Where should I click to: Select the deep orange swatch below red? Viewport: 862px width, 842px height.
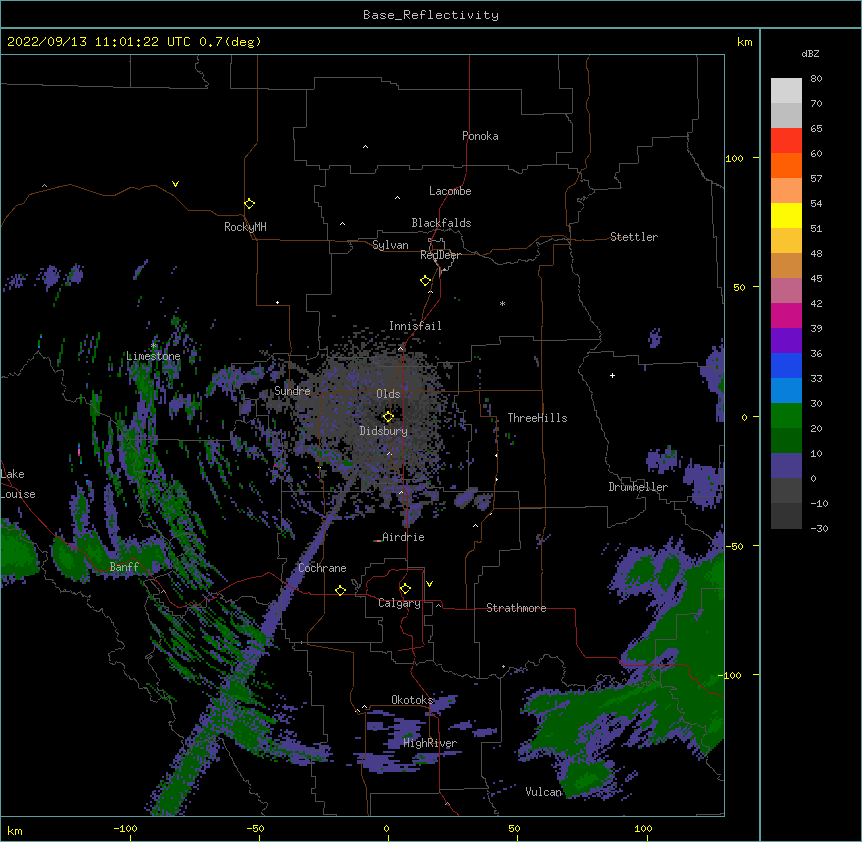point(786,165)
